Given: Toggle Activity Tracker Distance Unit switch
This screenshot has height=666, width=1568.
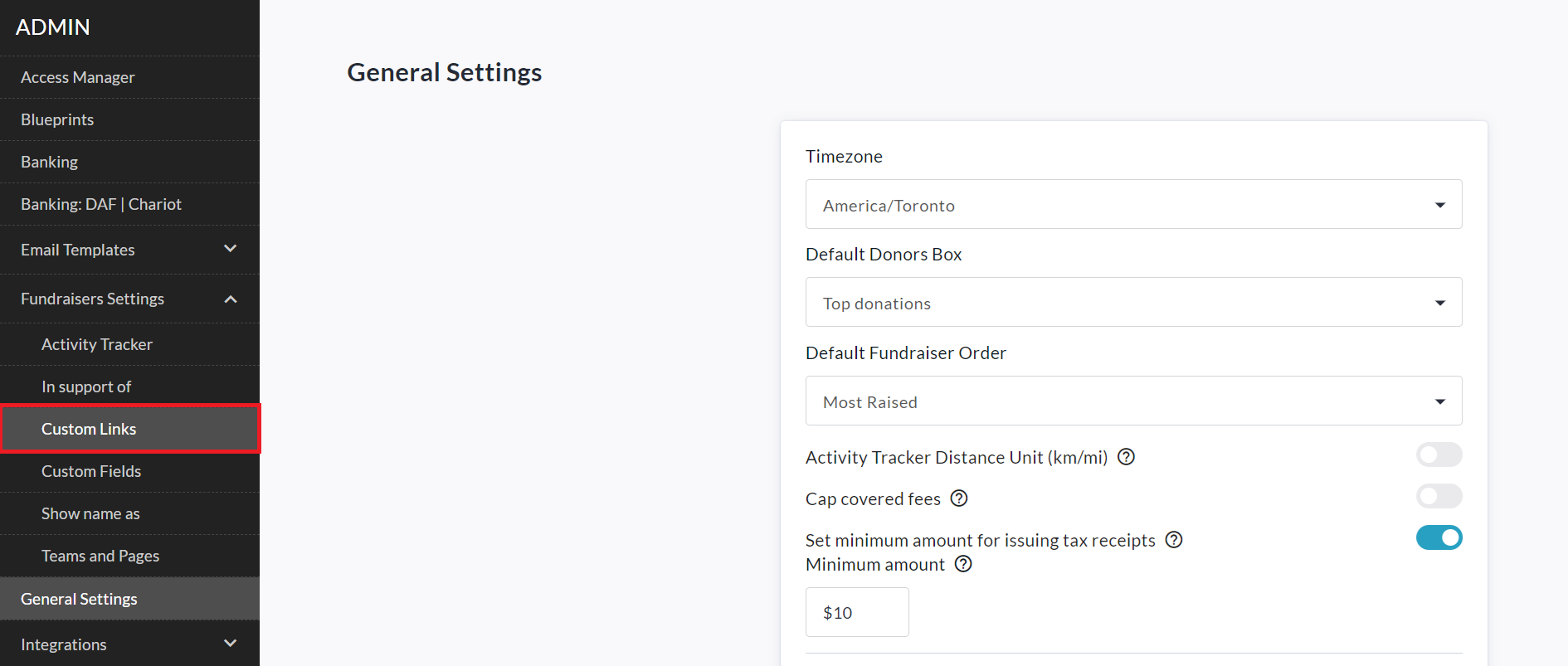Looking at the screenshot, I should pyautogui.click(x=1439, y=455).
